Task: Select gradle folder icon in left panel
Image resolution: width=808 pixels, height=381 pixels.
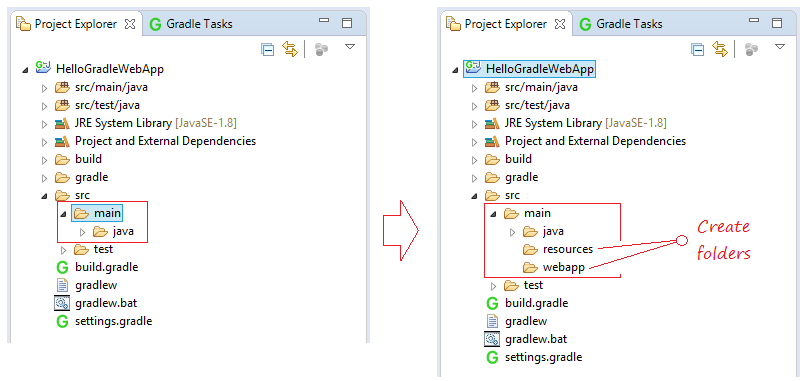Action: 62,177
